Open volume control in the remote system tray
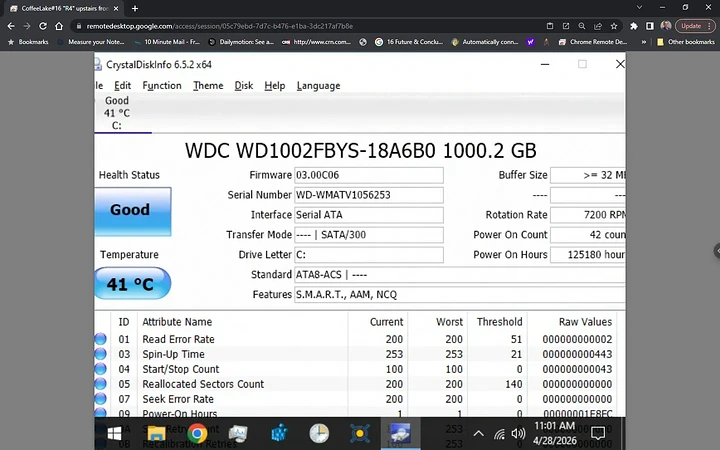 point(518,433)
